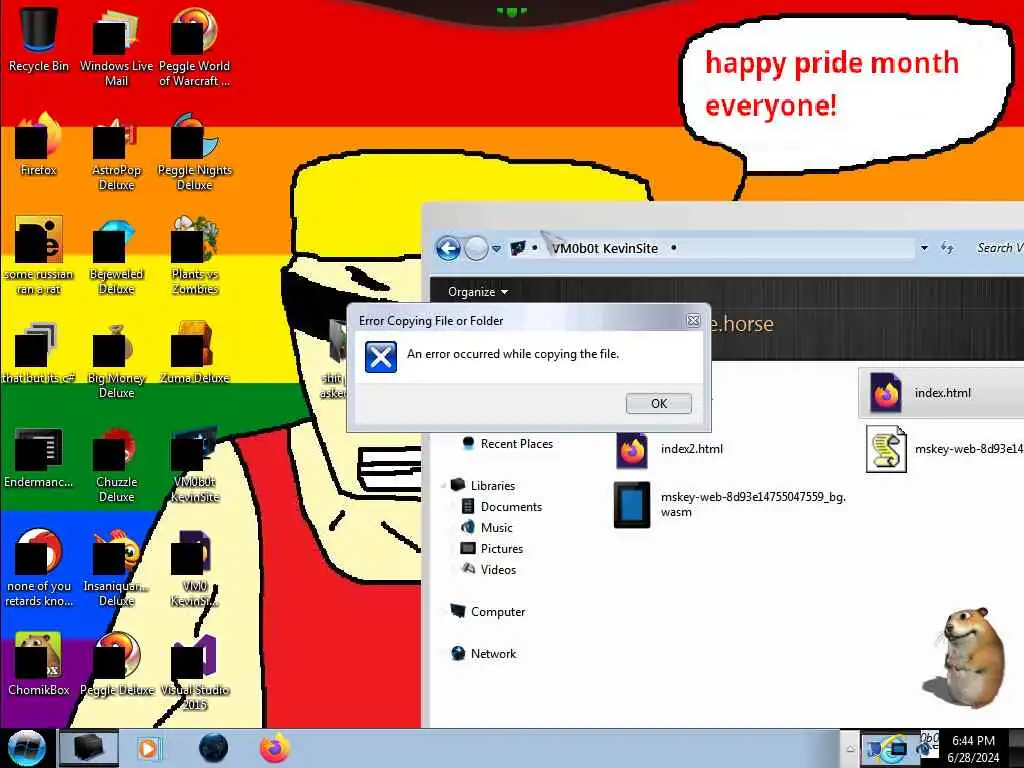Open the 'that but its c#' icon
This screenshot has width=1024, height=768.
pos(39,353)
